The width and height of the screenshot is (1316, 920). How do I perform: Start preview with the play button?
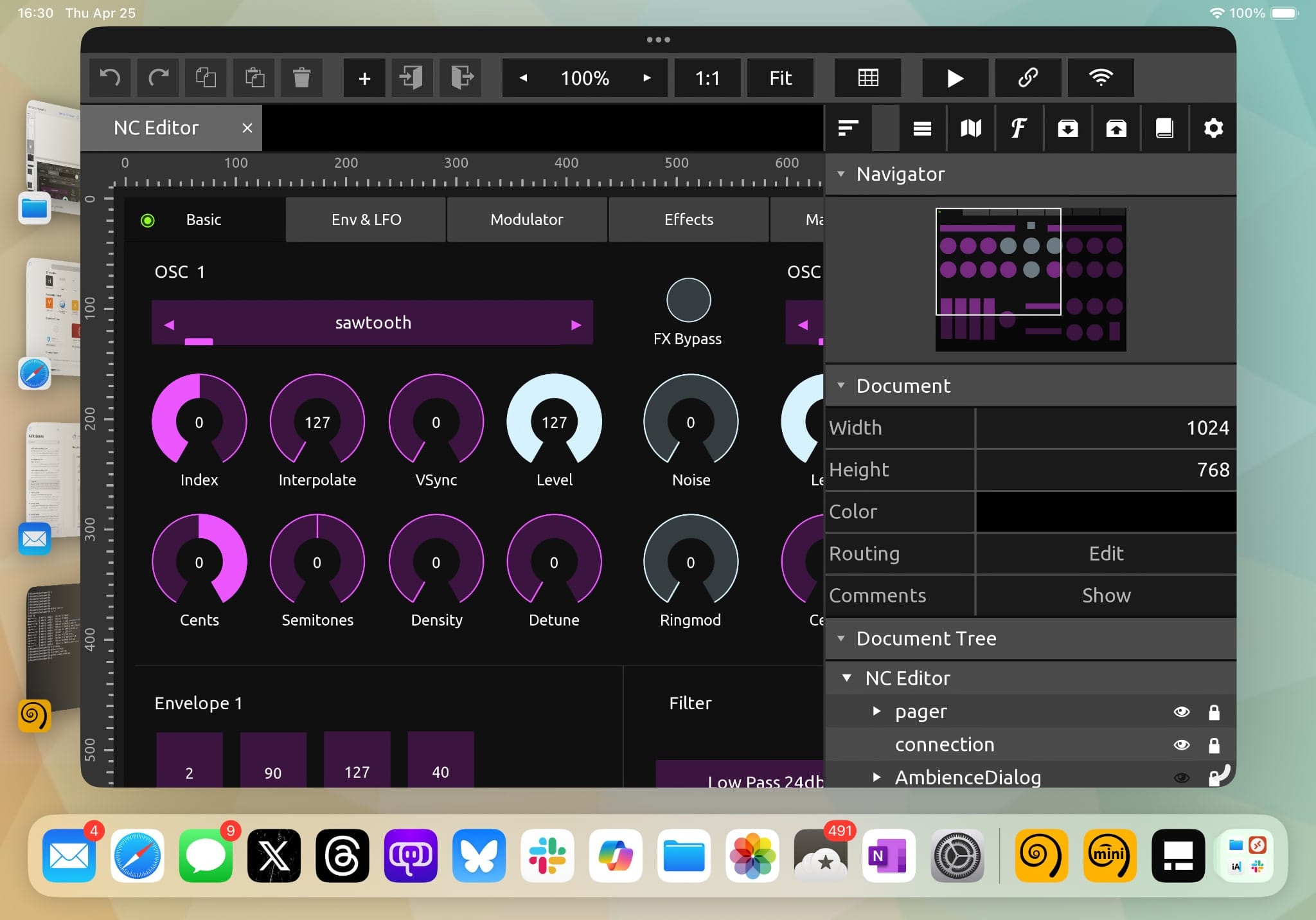(955, 78)
